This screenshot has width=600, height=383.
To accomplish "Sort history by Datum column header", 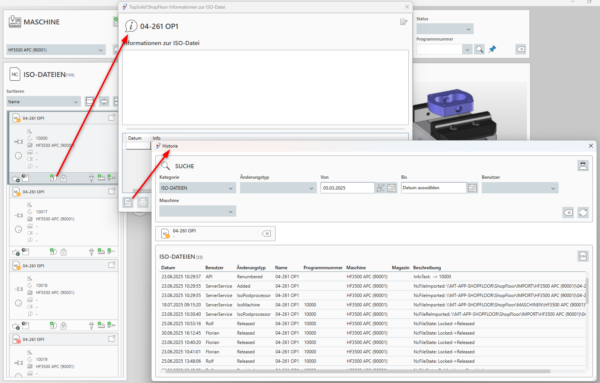I will (168, 267).
